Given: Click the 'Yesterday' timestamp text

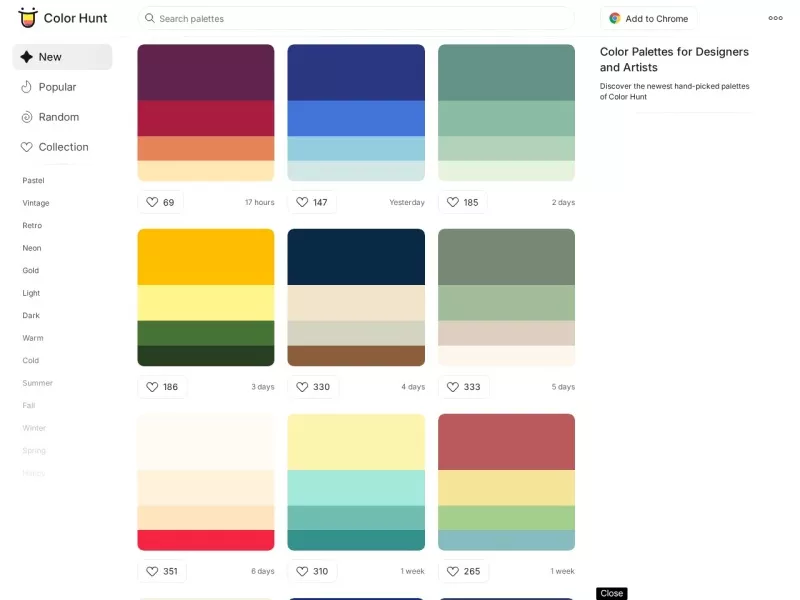Looking at the screenshot, I should point(407,202).
